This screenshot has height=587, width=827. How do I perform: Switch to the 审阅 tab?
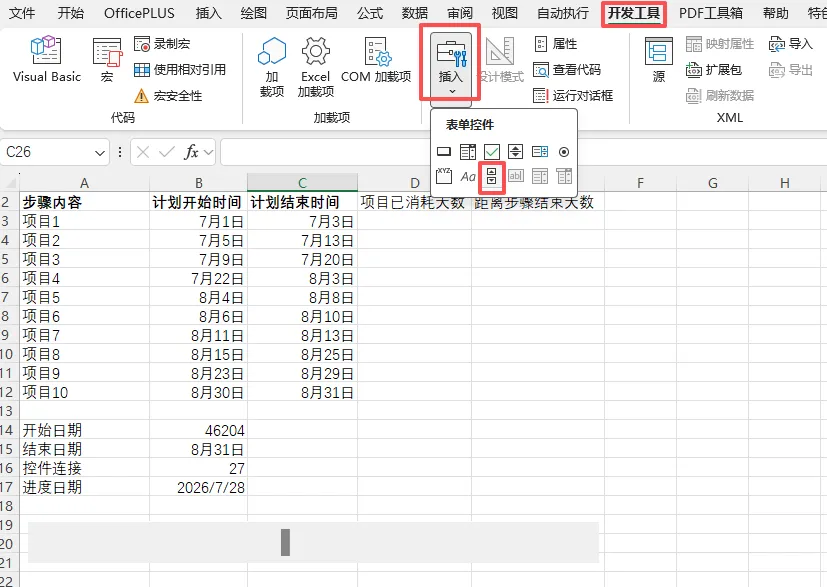(x=460, y=13)
